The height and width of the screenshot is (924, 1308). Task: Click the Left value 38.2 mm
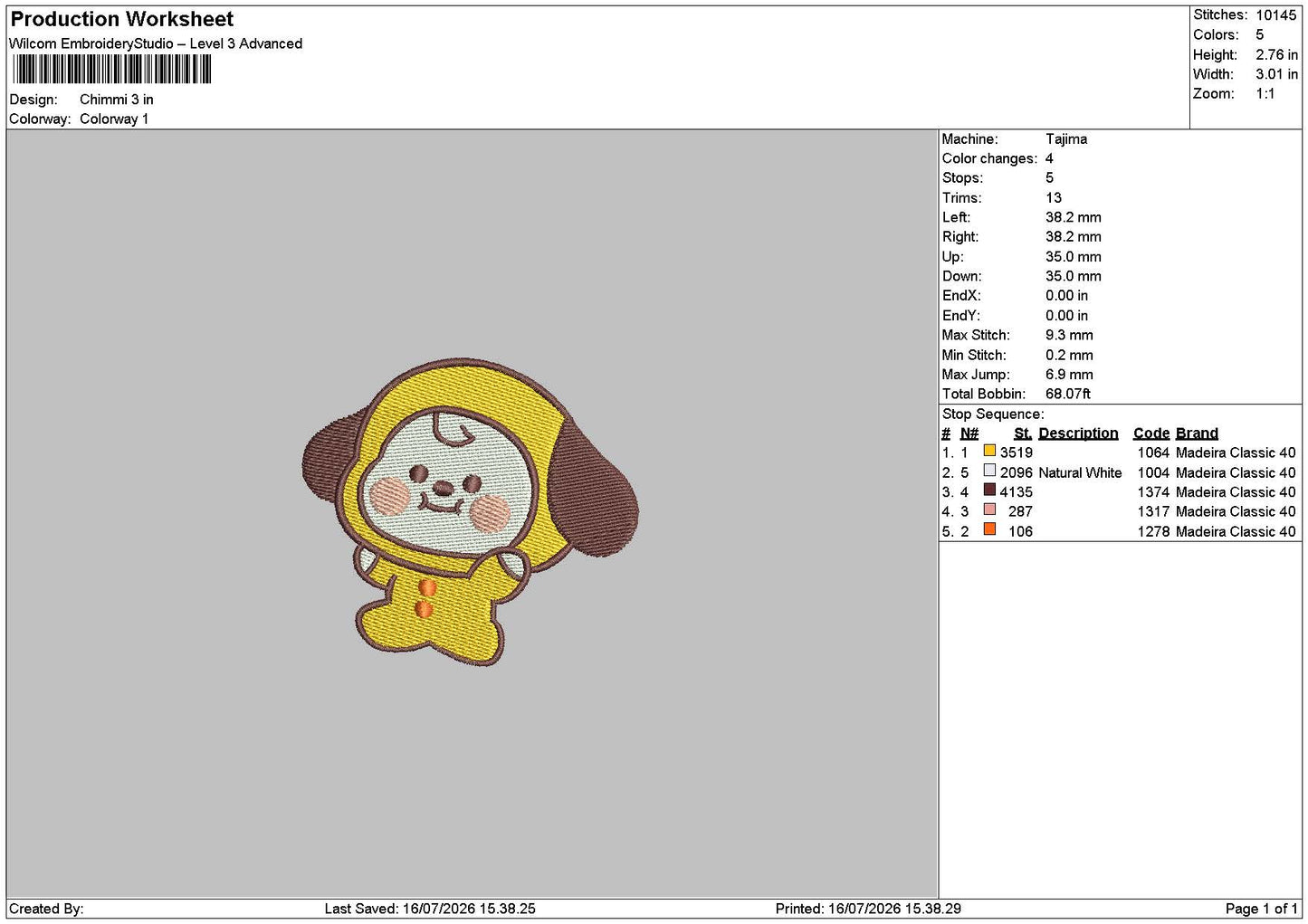1074,217
